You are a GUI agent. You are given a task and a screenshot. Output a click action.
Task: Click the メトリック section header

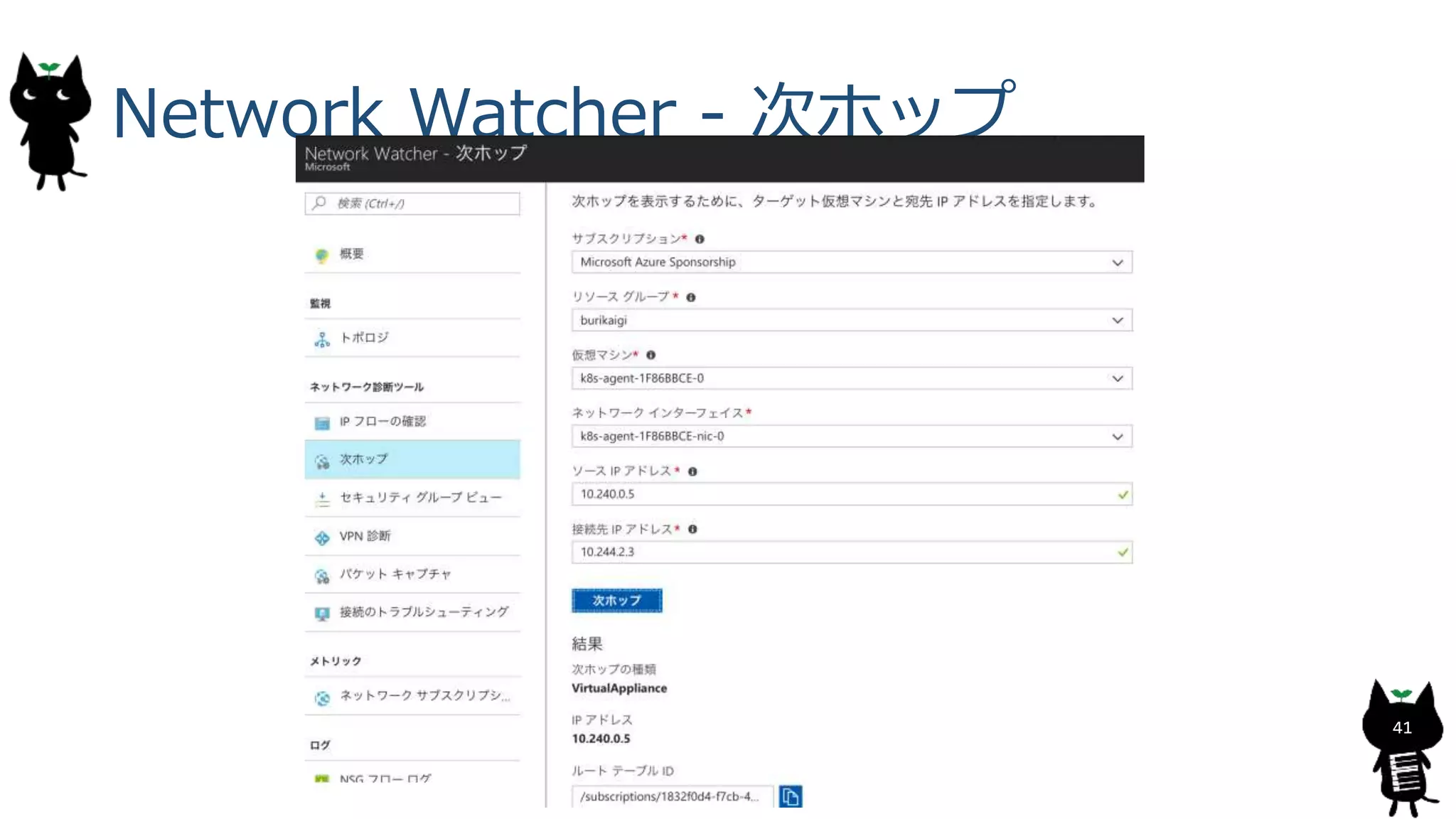pos(336,661)
